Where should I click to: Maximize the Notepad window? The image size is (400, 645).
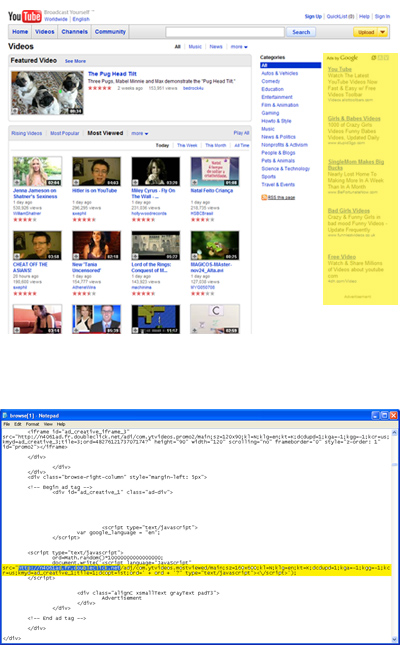tap(384, 416)
